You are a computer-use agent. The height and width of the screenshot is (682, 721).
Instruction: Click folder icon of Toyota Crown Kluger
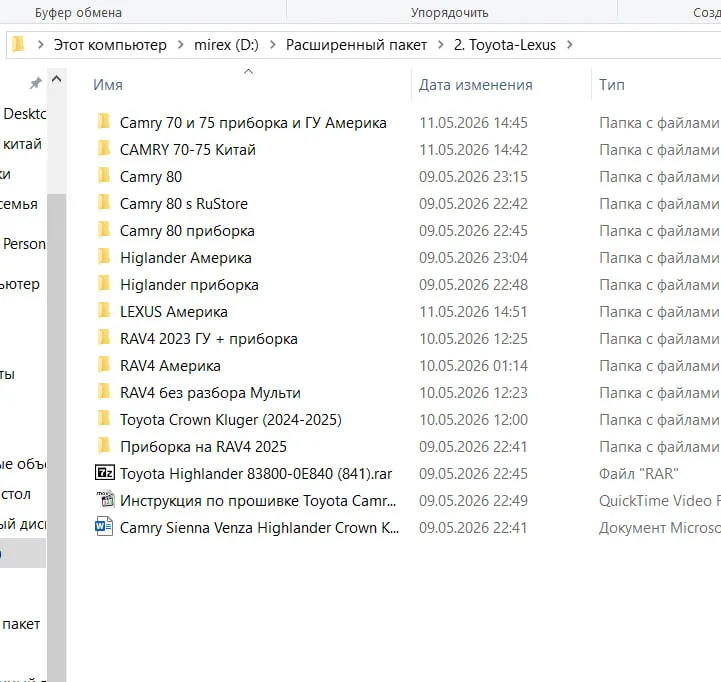[104, 419]
